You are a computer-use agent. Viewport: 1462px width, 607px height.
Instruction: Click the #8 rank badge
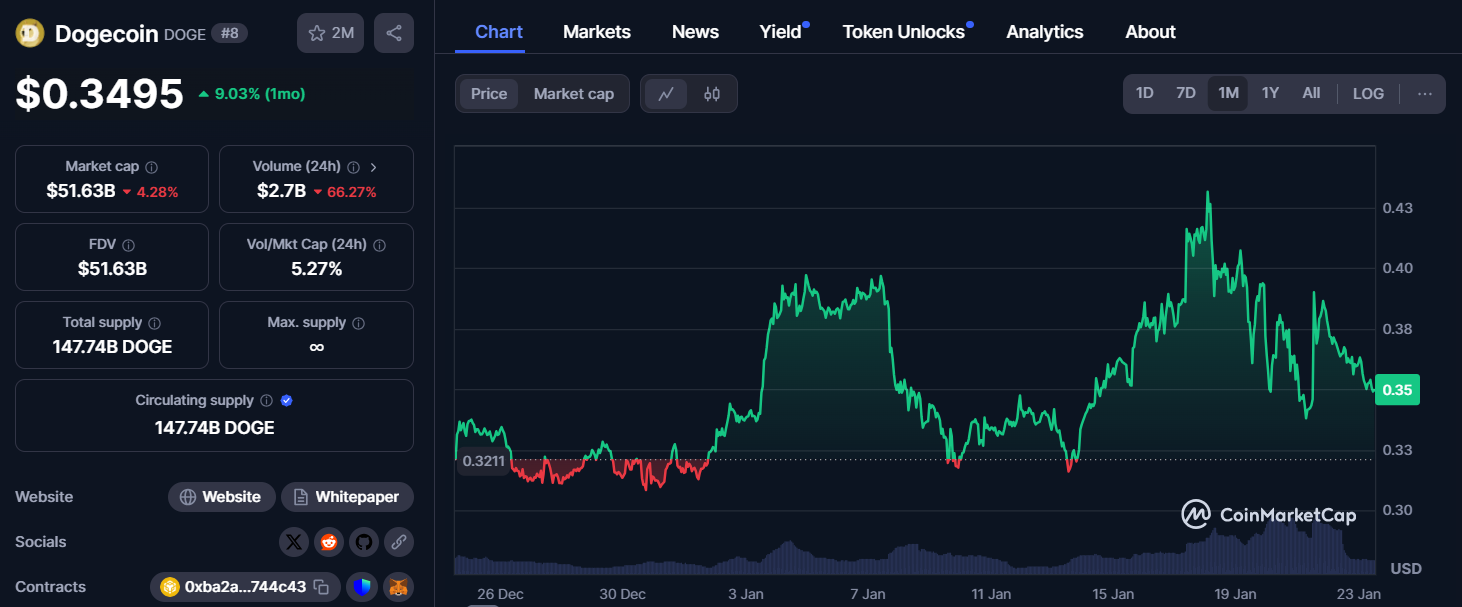click(229, 34)
